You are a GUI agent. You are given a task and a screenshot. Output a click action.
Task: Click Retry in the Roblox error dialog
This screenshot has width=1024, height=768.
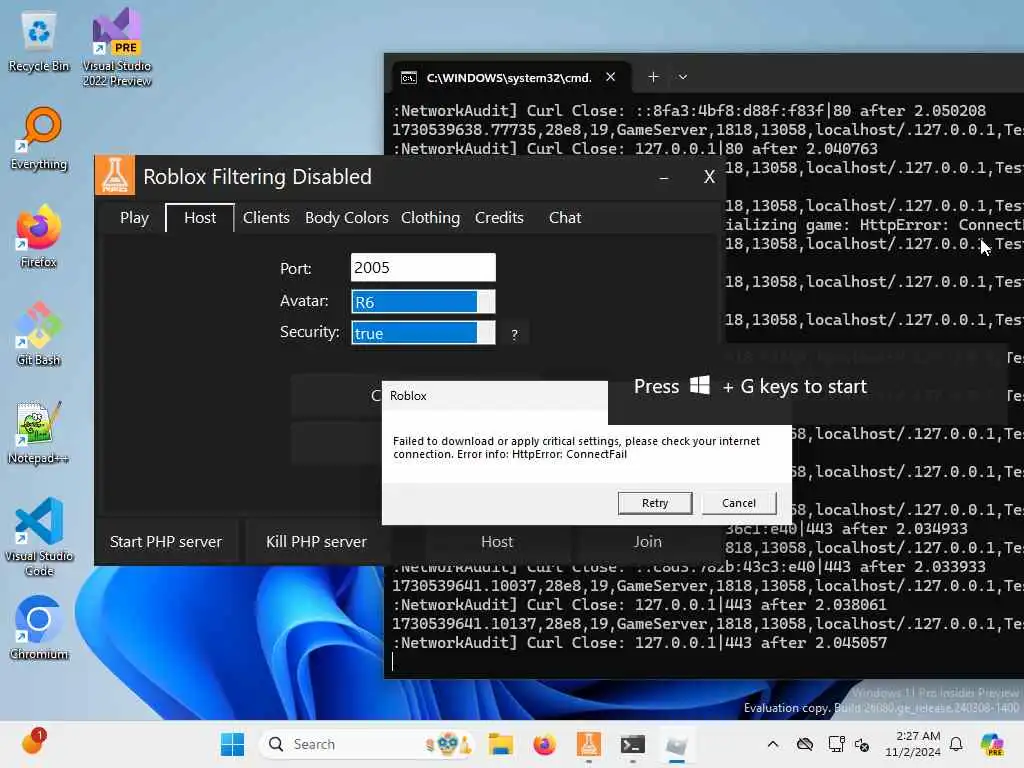(655, 503)
